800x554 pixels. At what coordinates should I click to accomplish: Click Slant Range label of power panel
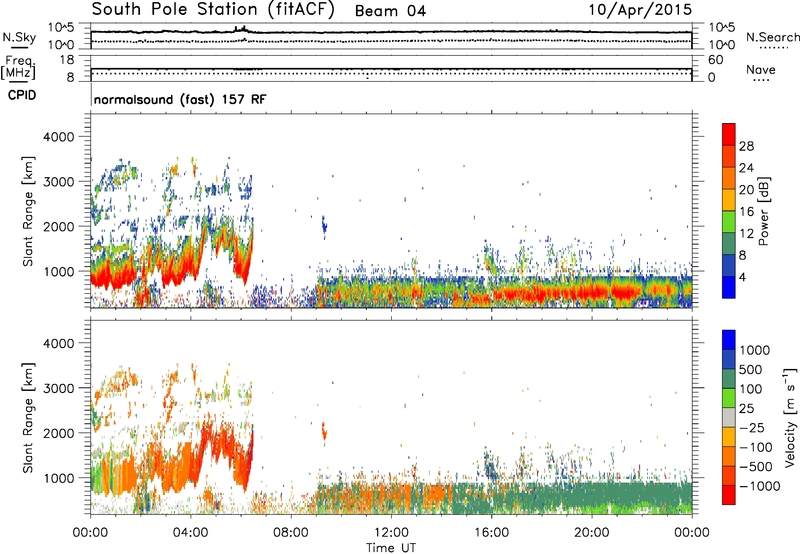tap(28, 211)
